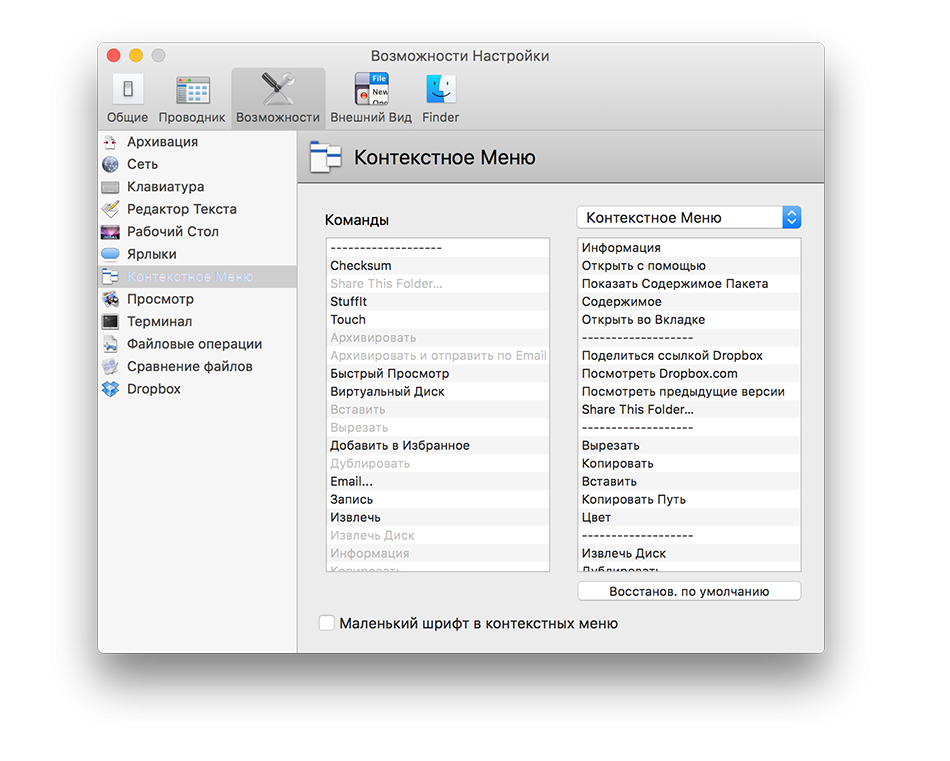Select Открыть во Вкладке entry
The image size is (950, 761).
point(689,319)
